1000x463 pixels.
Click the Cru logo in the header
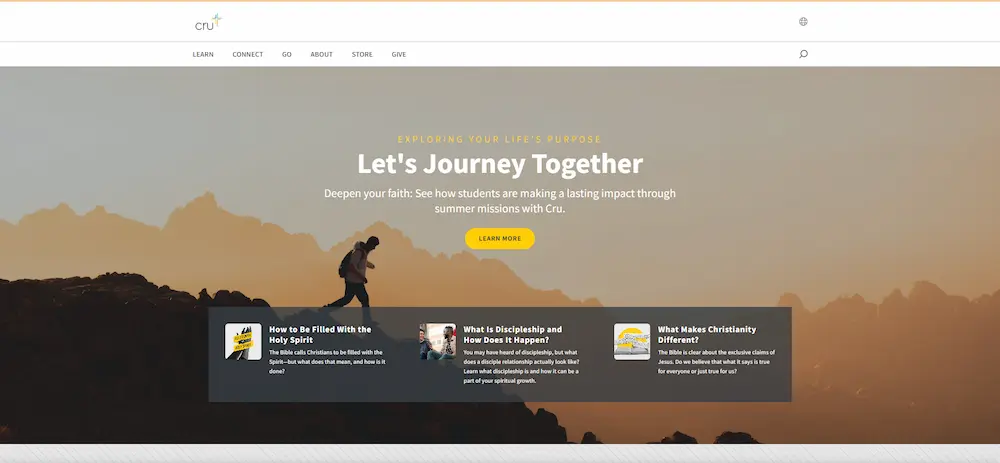(208, 22)
